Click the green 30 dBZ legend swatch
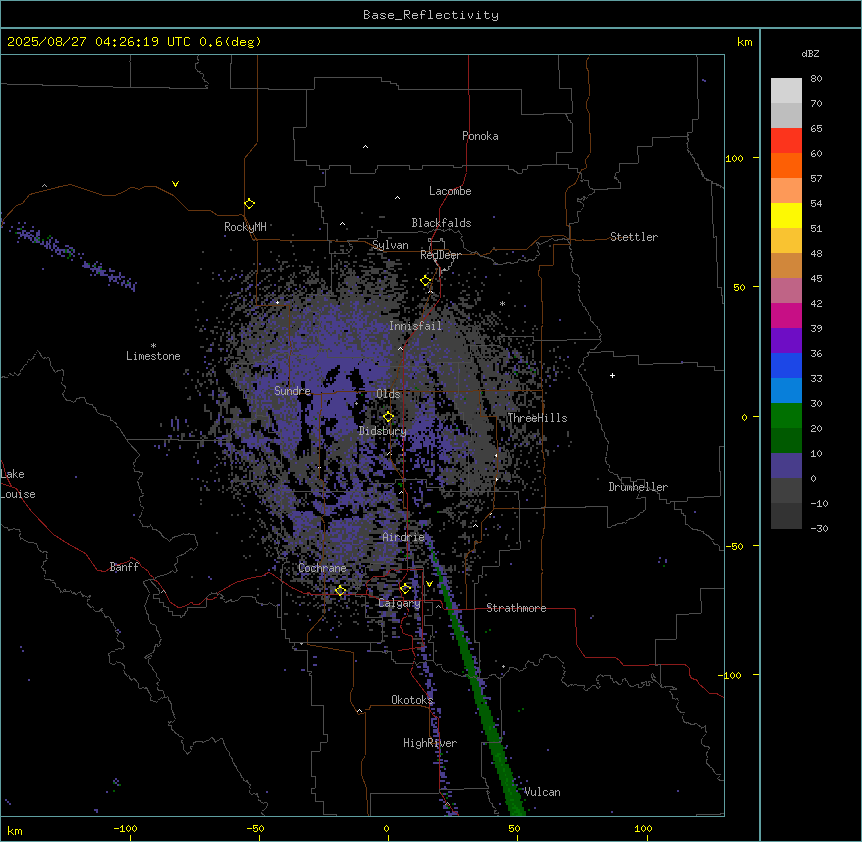The image size is (862, 842). click(786, 415)
